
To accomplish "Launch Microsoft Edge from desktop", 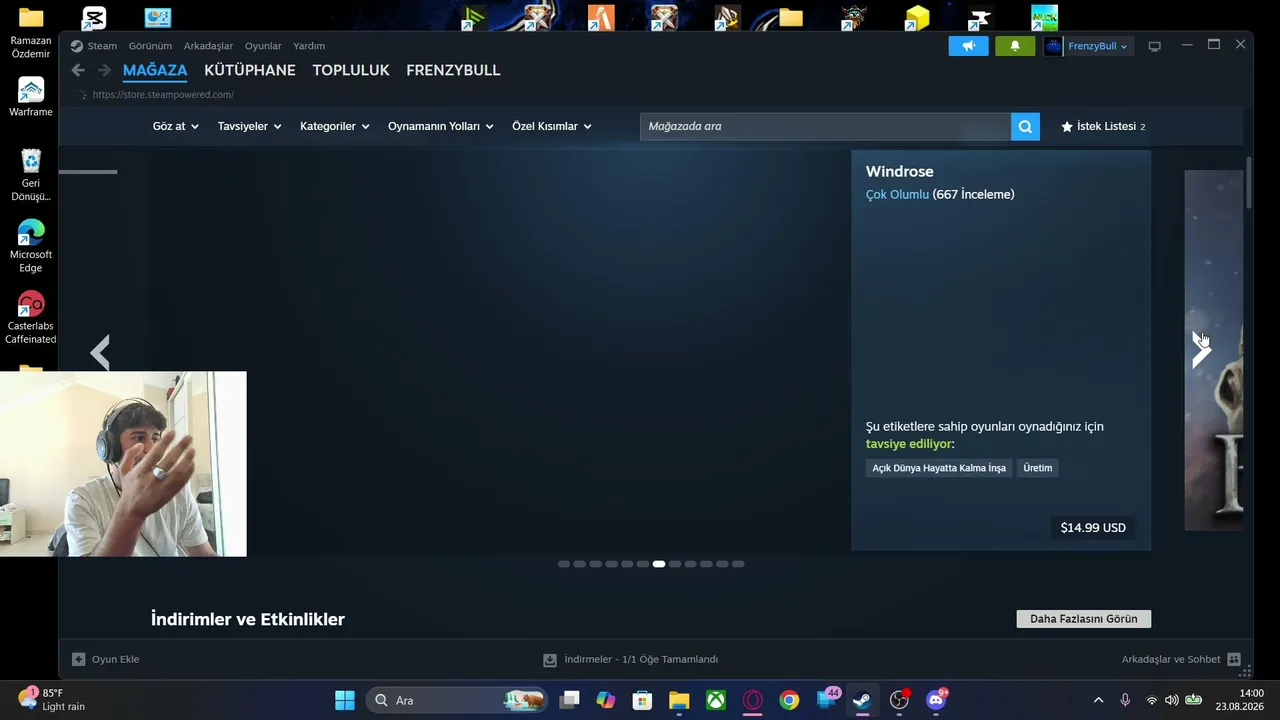I will [31, 246].
